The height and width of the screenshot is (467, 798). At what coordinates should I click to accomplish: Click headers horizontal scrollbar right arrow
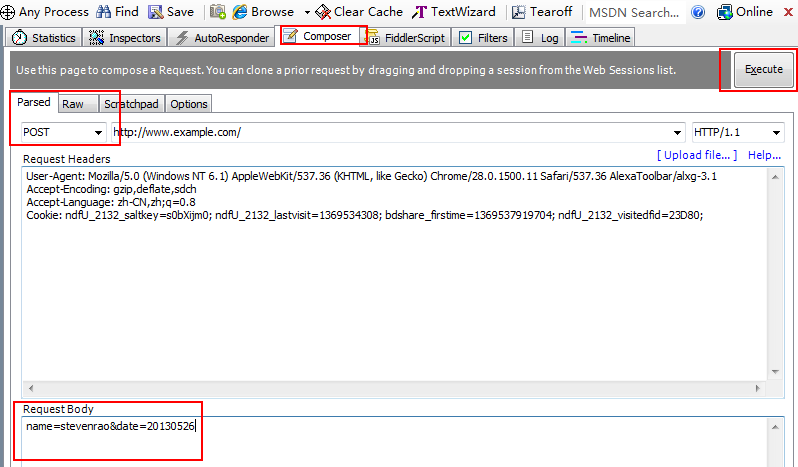coord(758,388)
